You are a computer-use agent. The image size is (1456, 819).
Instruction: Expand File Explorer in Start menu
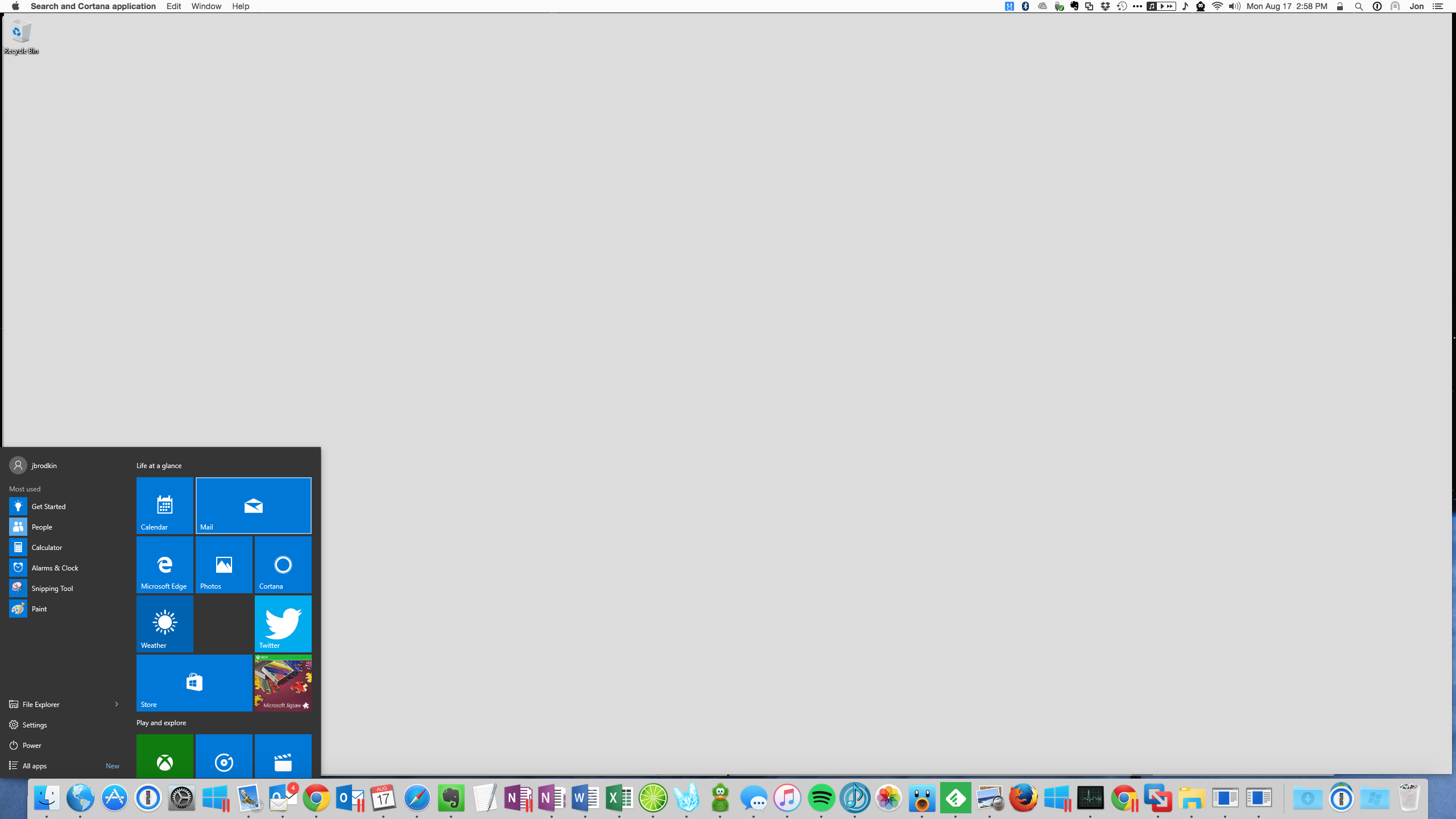117,704
